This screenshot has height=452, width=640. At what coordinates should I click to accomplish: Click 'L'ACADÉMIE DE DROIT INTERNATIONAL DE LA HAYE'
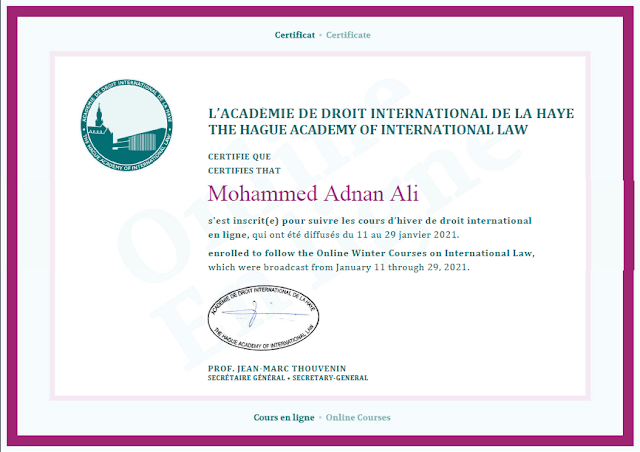[391, 113]
